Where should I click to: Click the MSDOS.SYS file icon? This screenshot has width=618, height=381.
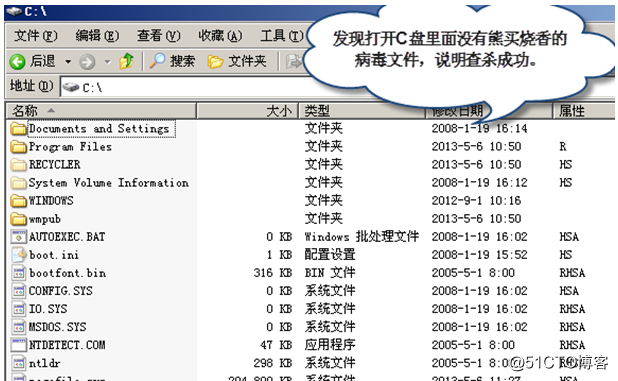[x=19, y=327]
